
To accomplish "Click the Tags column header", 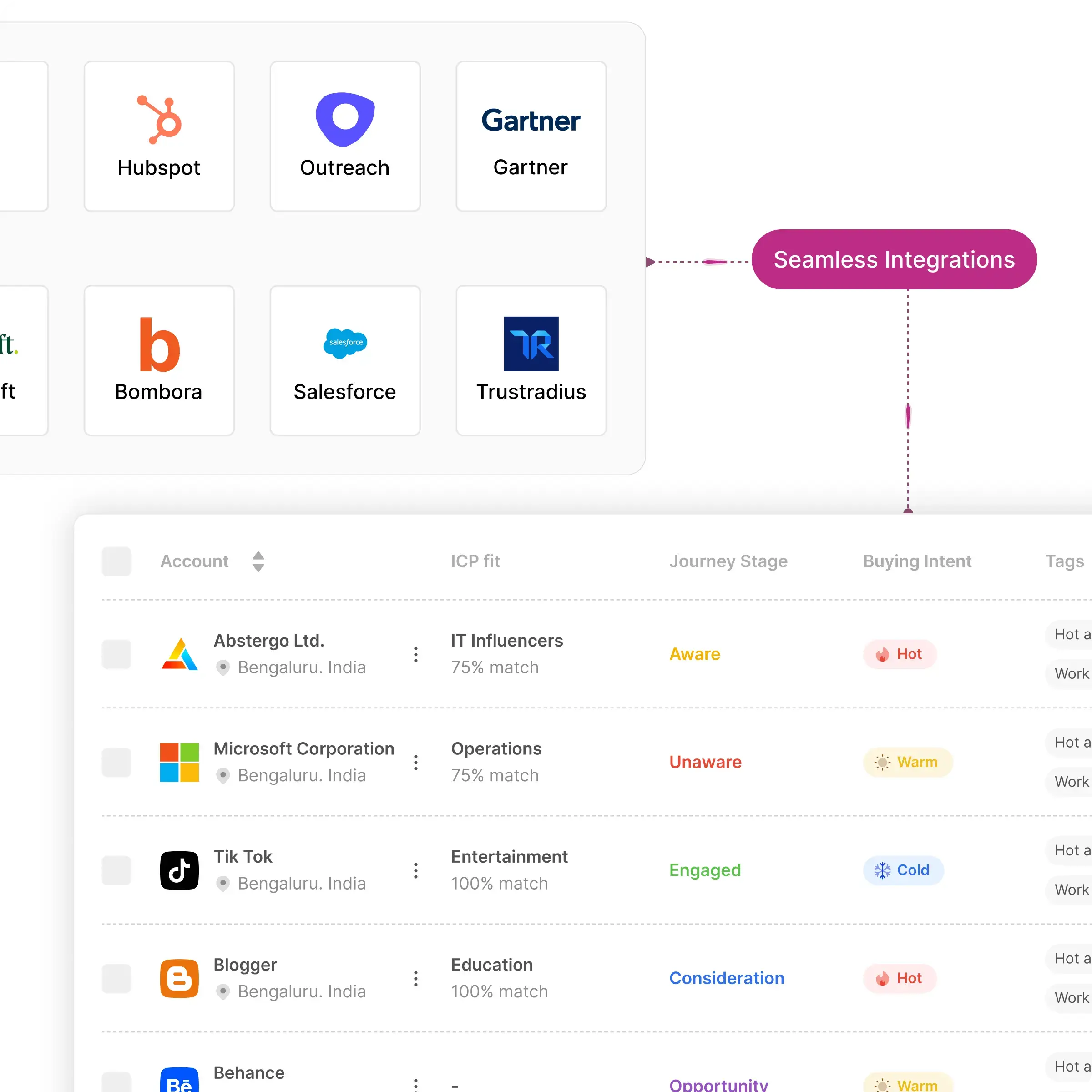I will (x=1064, y=561).
